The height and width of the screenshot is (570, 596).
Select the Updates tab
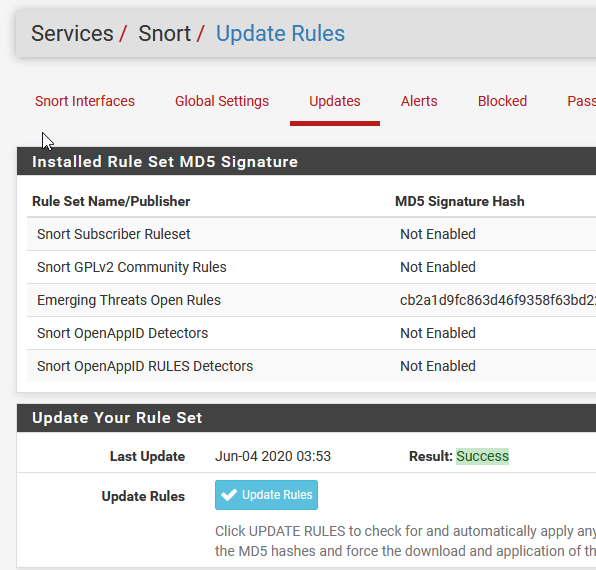coord(334,101)
